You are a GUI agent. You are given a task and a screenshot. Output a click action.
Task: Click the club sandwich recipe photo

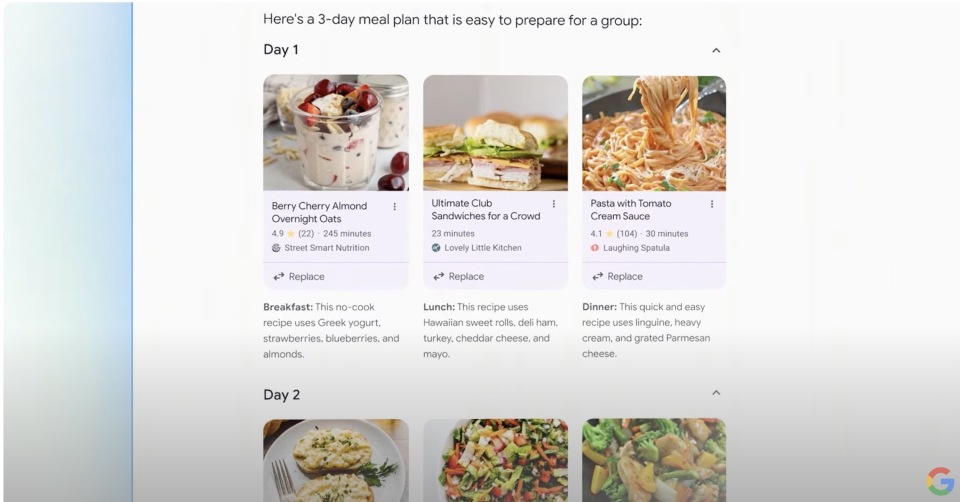495,132
